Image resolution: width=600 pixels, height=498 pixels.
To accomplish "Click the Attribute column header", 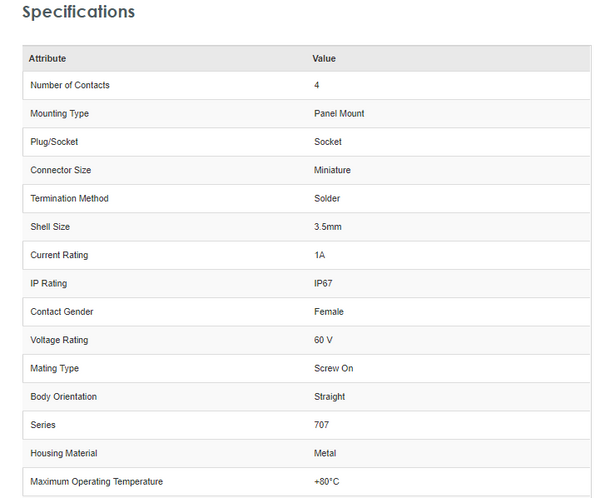I will [x=47, y=59].
